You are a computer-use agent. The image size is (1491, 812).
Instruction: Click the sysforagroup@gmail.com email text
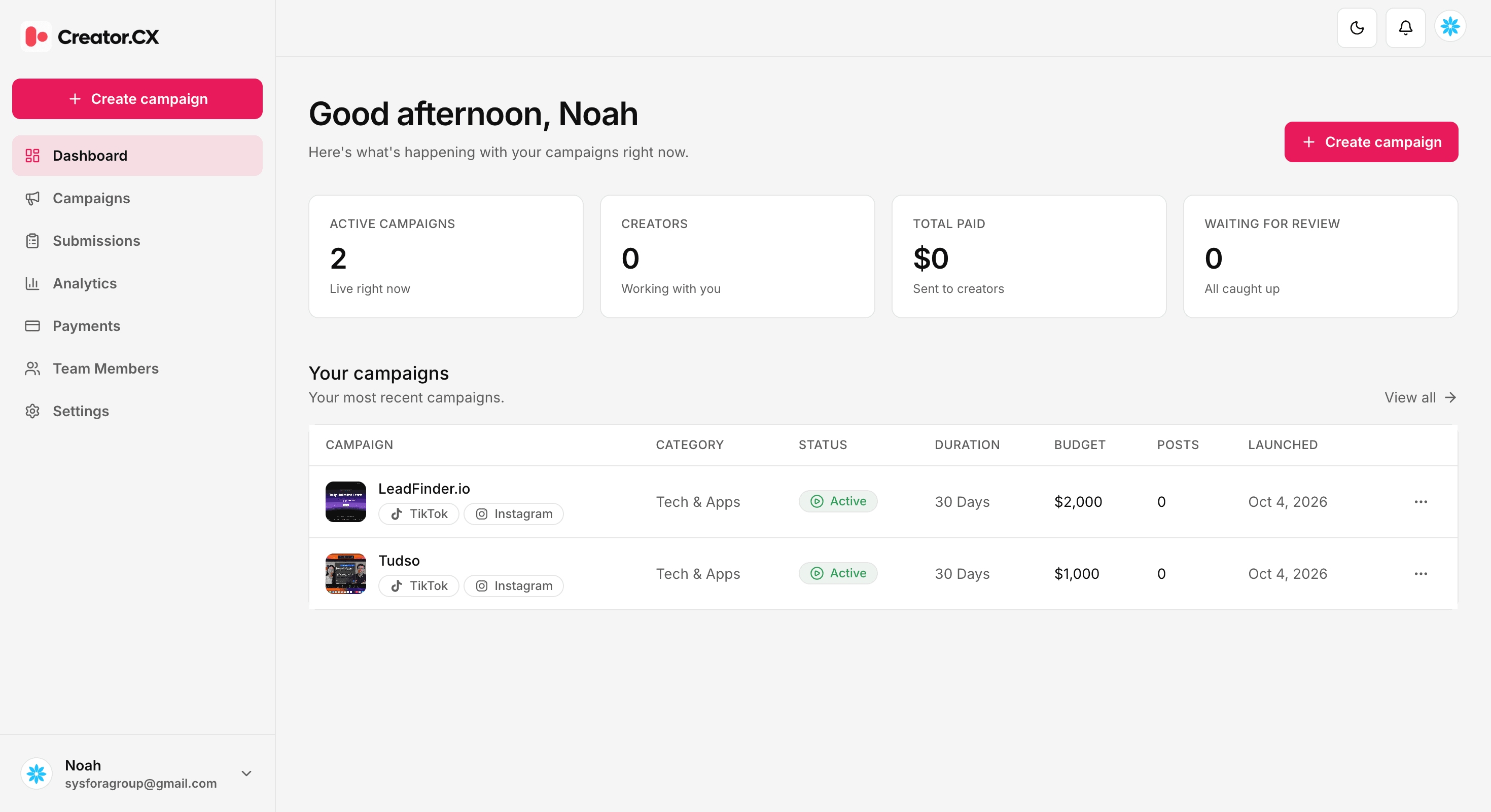(140, 783)
